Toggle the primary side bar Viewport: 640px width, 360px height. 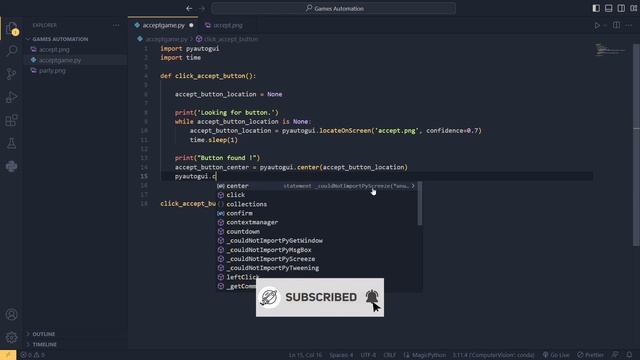pos(596,8)
